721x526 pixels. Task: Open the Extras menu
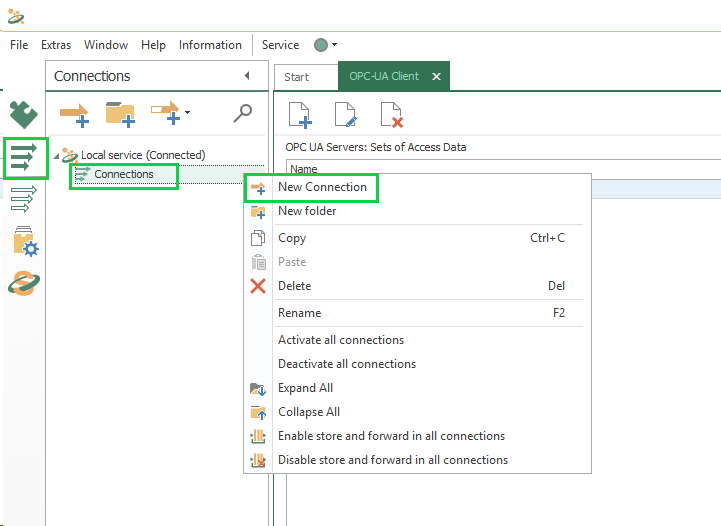56,45
